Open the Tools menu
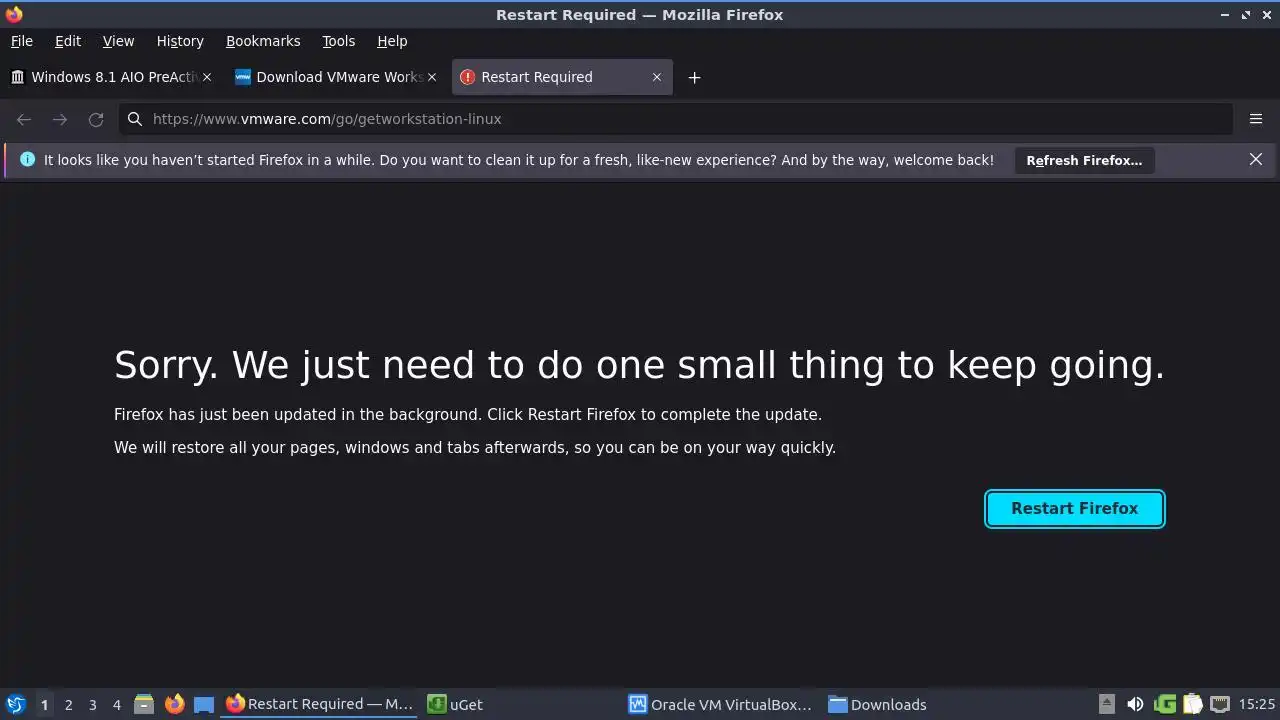 click(x=339, y=41)
